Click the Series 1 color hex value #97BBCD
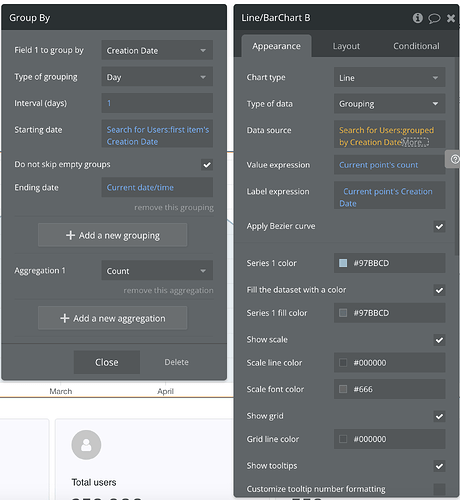Screen dimensions: 460x500 (371, 263)
